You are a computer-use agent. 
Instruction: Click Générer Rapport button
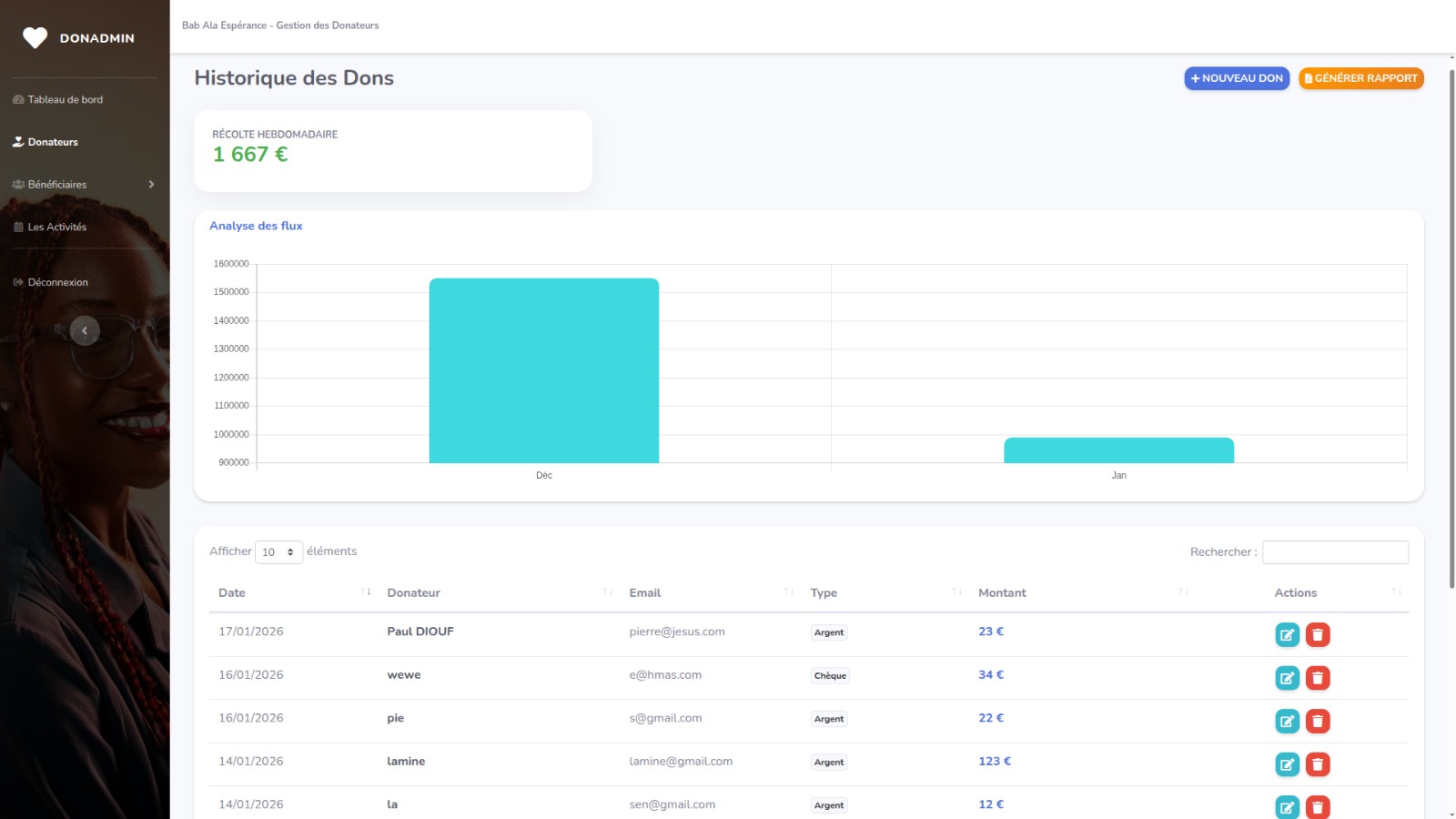[x=1360, y=78]
